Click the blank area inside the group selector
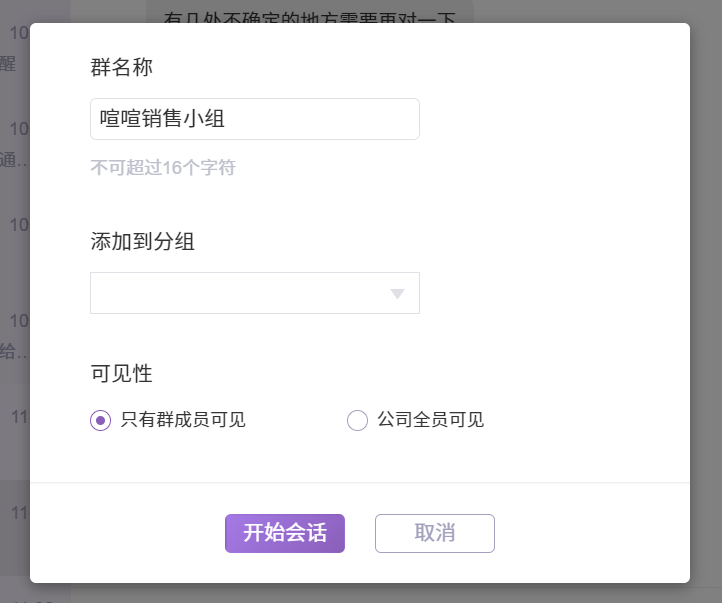 pos(230,293)
